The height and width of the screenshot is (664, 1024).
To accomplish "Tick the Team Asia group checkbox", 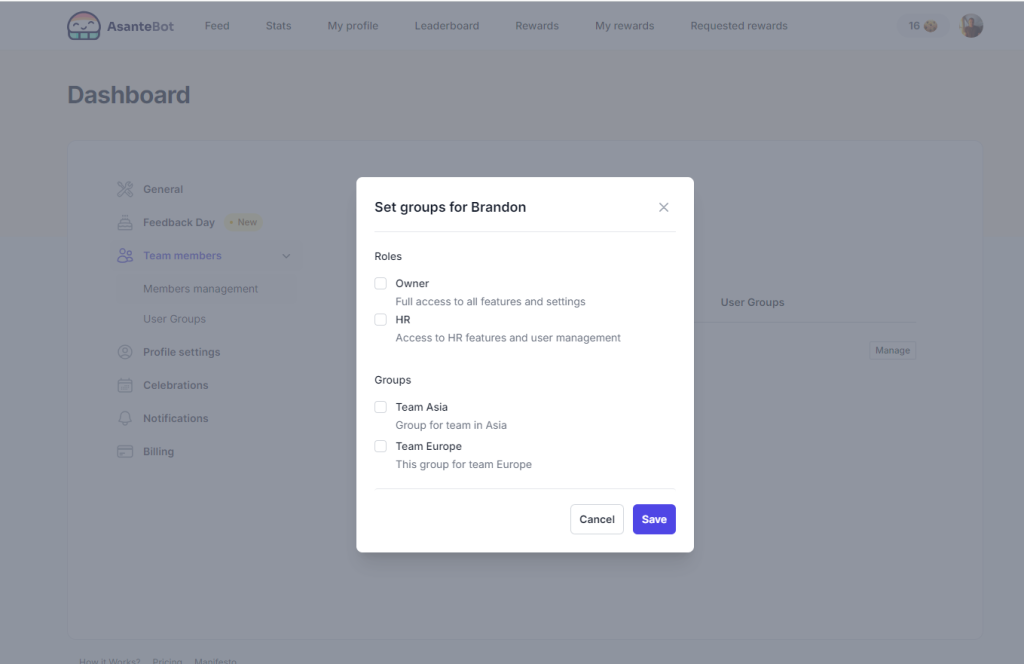I will (x=381, y=407).
